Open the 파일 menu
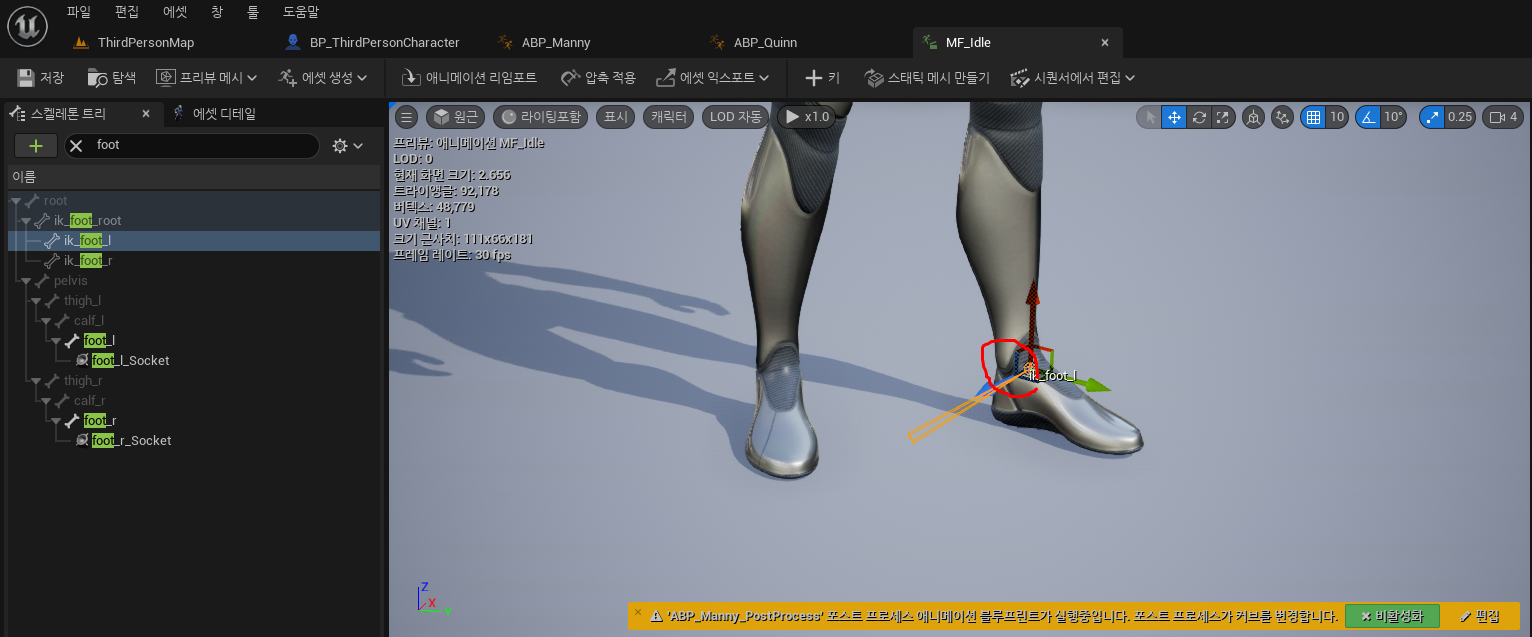Screen dimensions: 1532x637 [x=79, y=12]
